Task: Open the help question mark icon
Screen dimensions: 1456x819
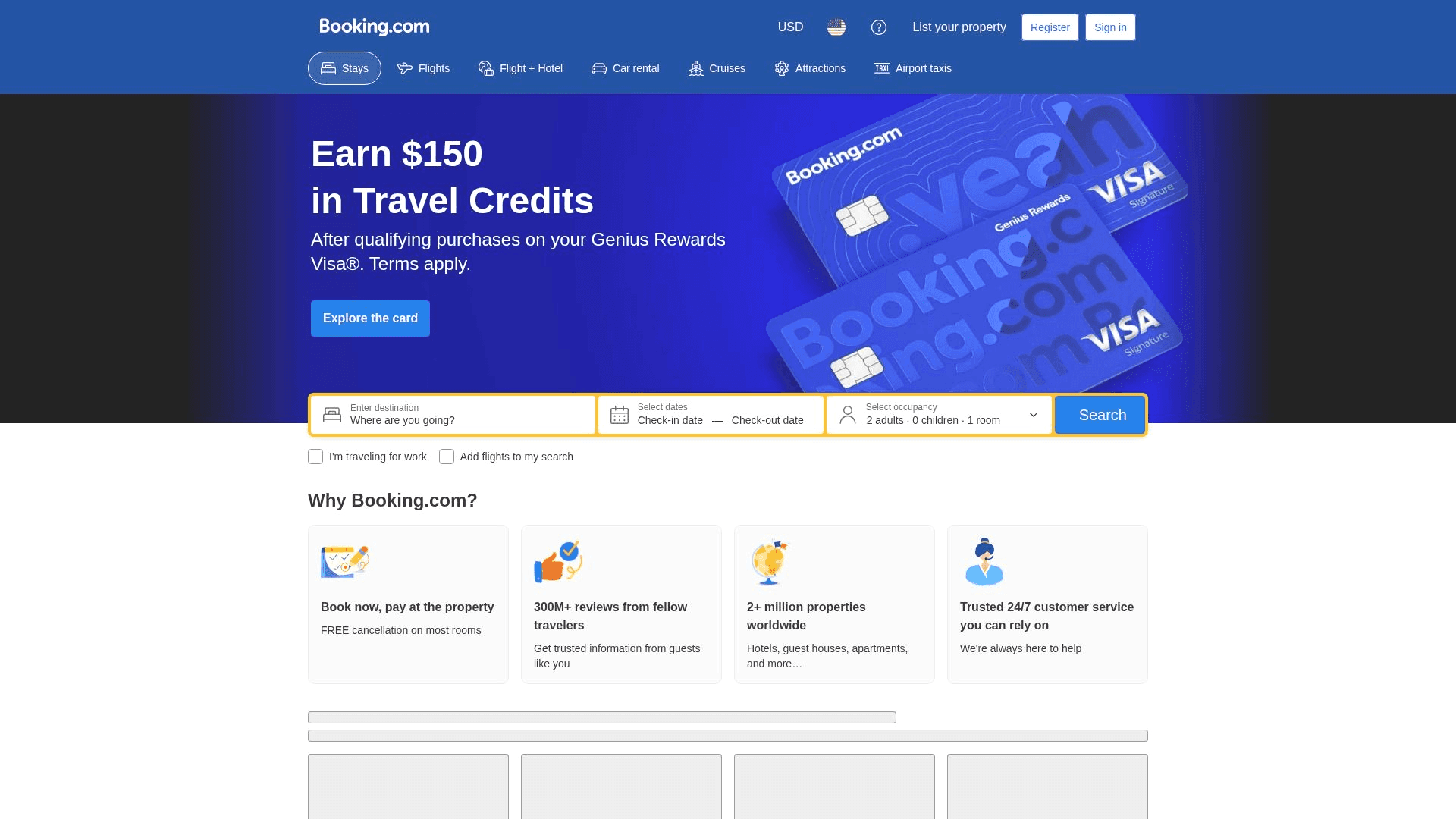Action: click(x=879, y=27)
